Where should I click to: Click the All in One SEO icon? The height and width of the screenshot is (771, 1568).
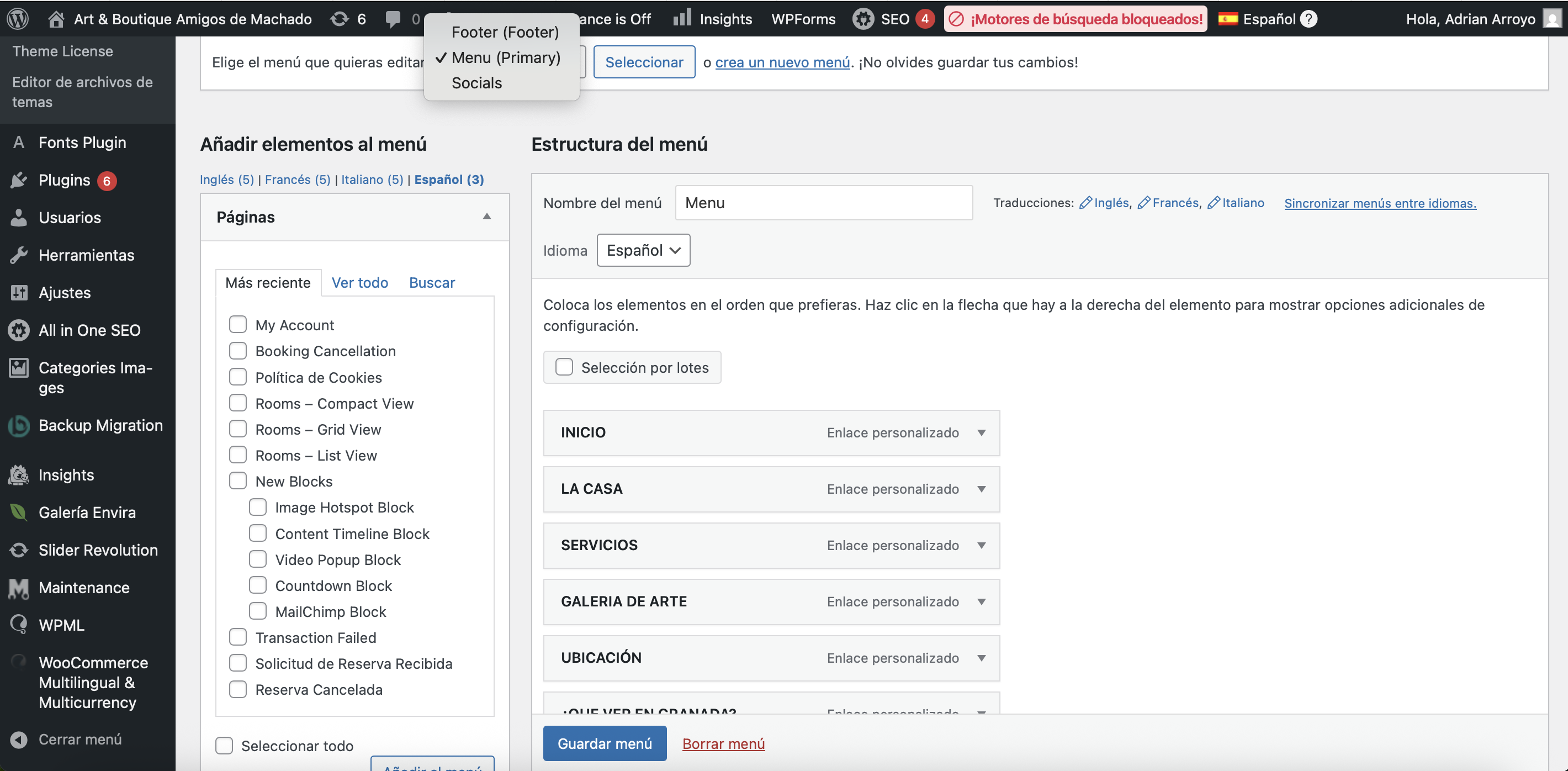coord(19,330)
